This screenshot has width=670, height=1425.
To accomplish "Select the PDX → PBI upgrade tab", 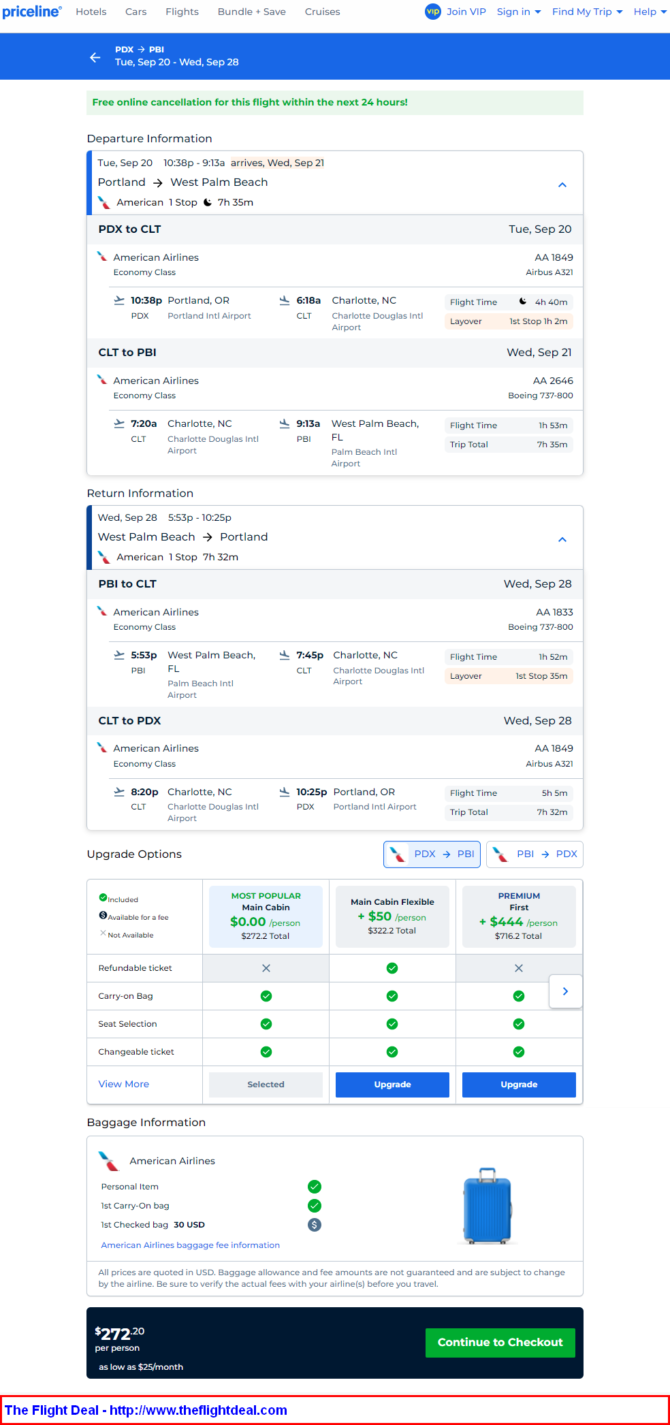I will (432, 854).
